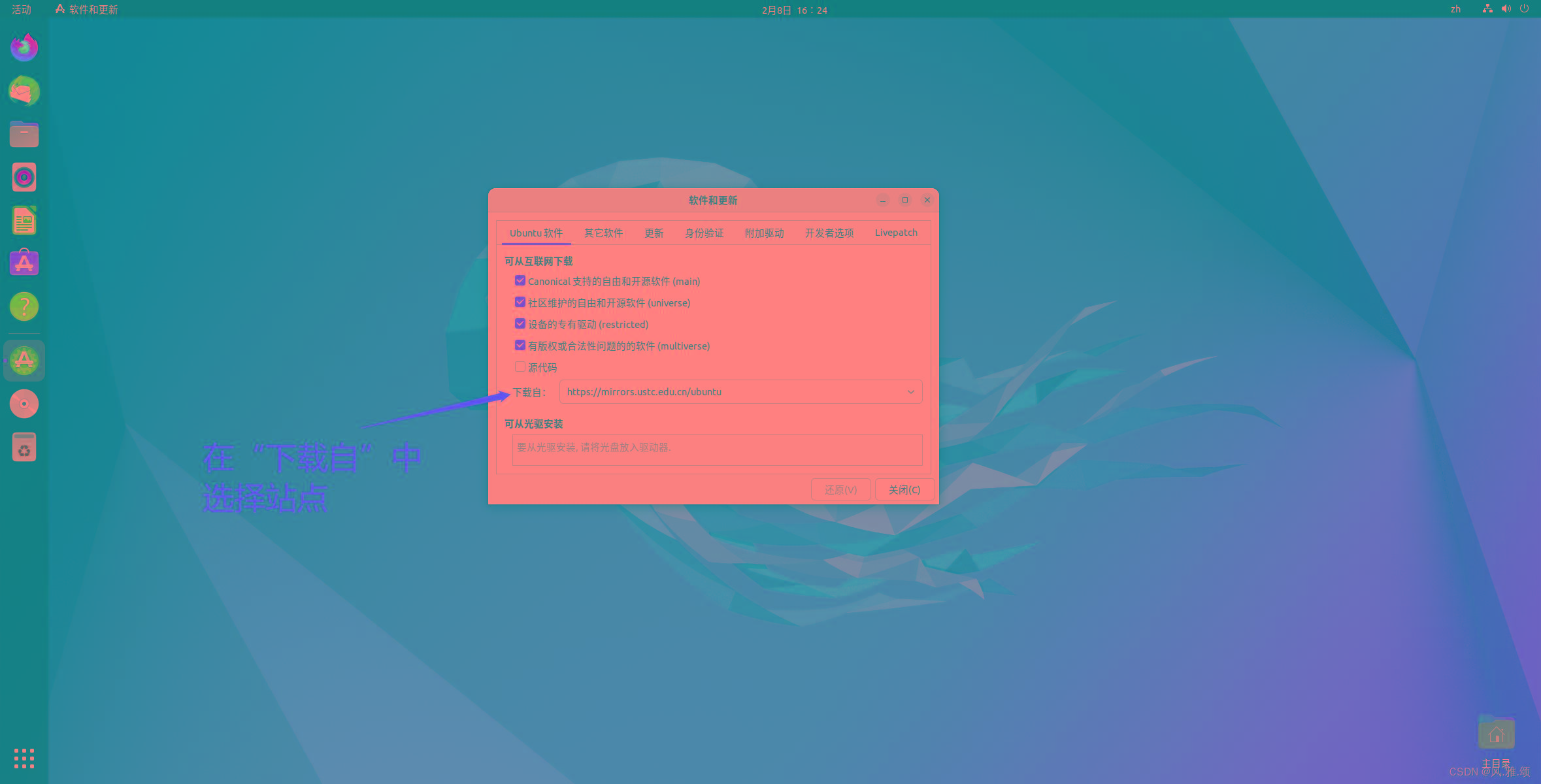Open the 软件和更新 app menu in top bar

86,9
